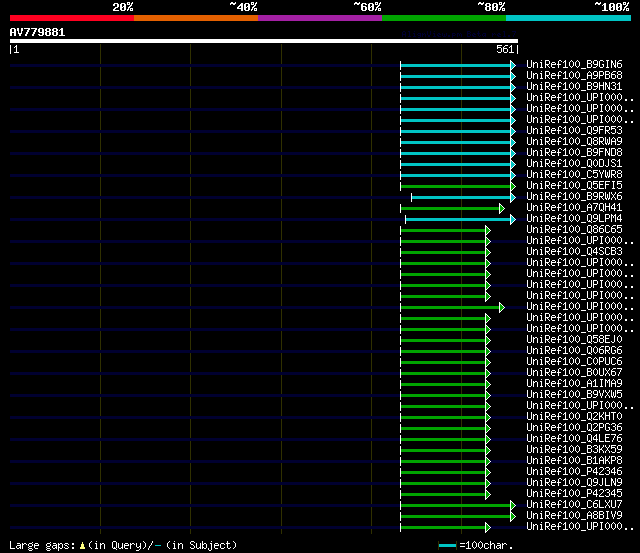Click the Large gaps legend text

(42, 546)
